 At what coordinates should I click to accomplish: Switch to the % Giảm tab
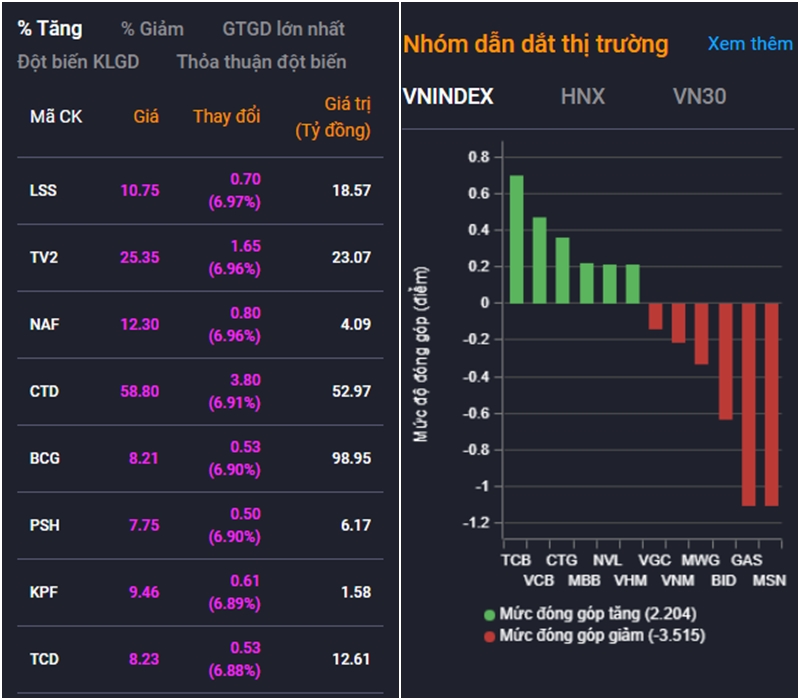click(x=152, y=29)
